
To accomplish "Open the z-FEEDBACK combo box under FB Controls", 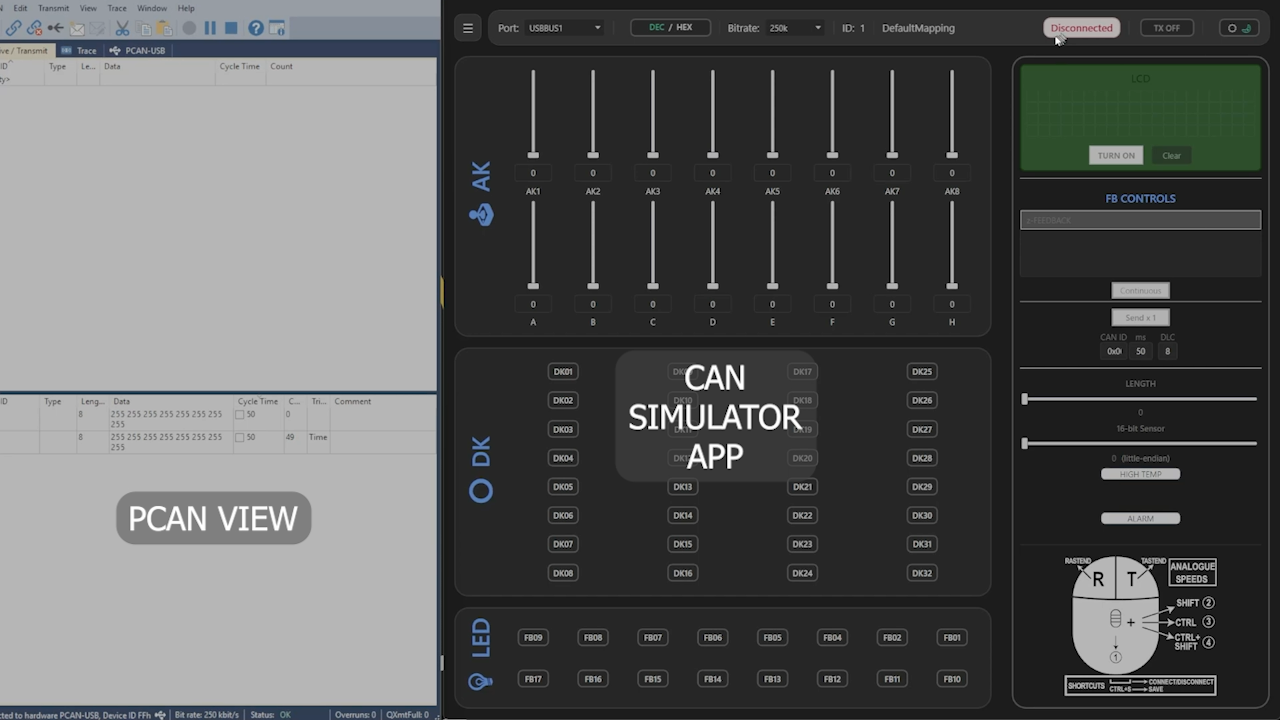I will pos(1140,220).
